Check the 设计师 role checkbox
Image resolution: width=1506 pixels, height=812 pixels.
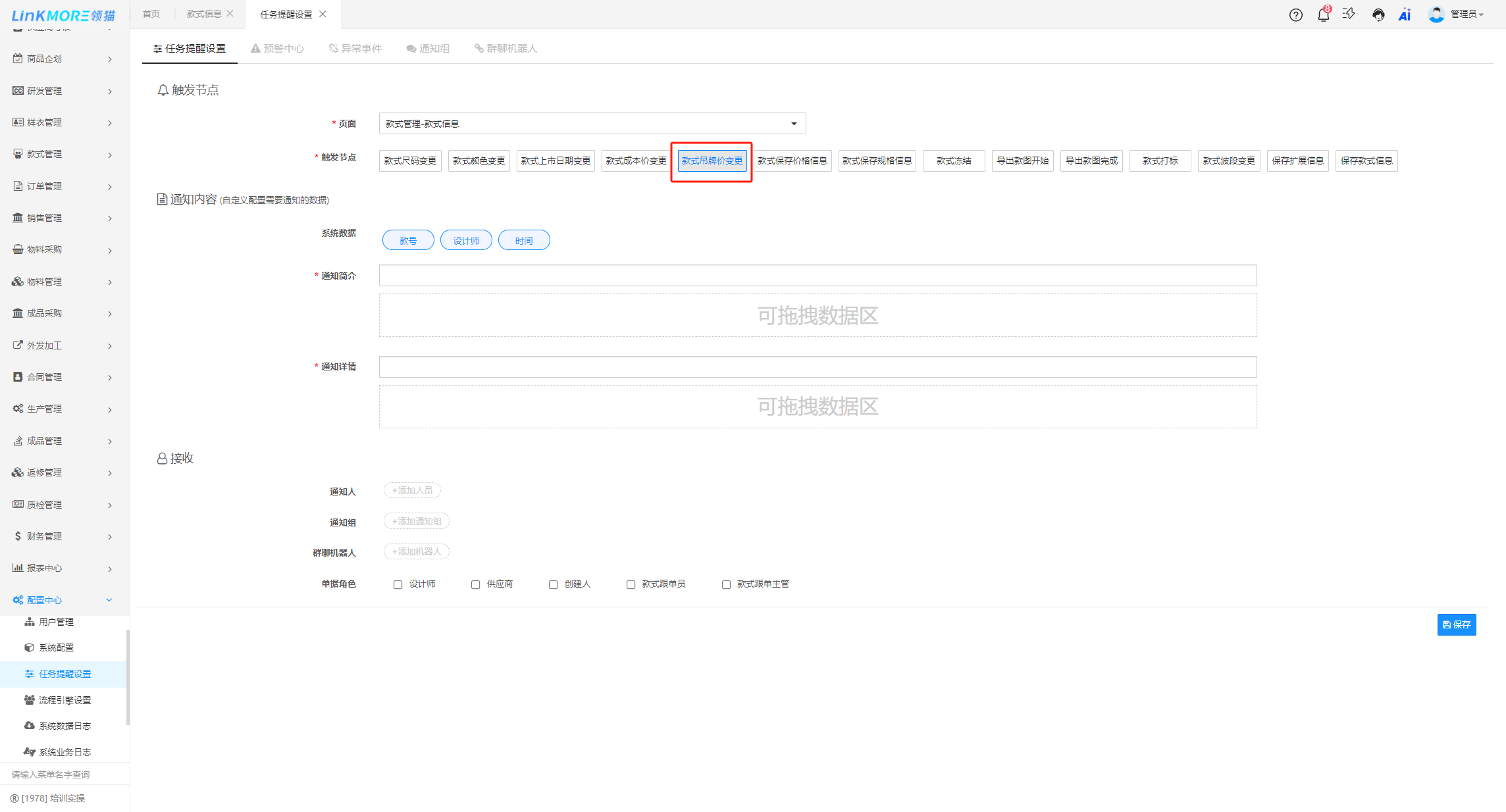pos(398,584)
